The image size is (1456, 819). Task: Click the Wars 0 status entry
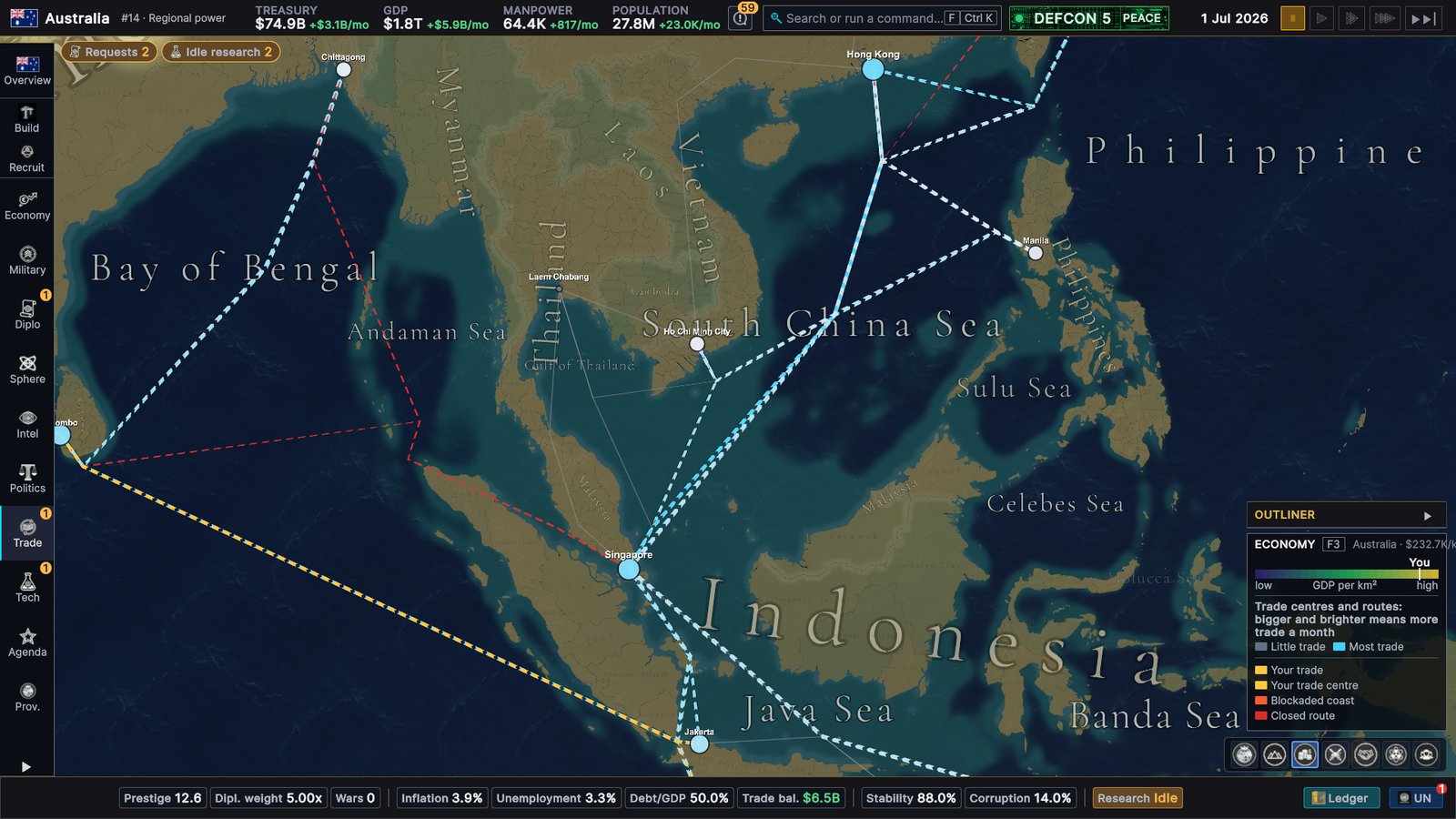point(355,798)
